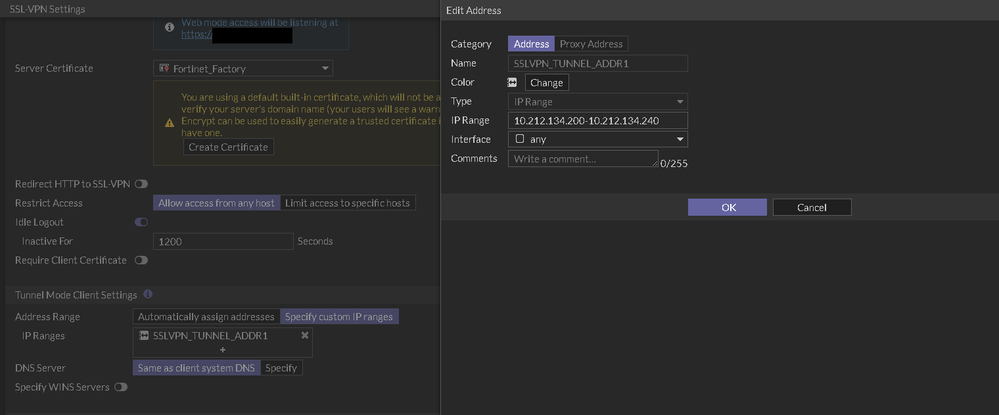Click the Create Certificate button
This screenshot has height=415, width=999.
pos(228,147)
